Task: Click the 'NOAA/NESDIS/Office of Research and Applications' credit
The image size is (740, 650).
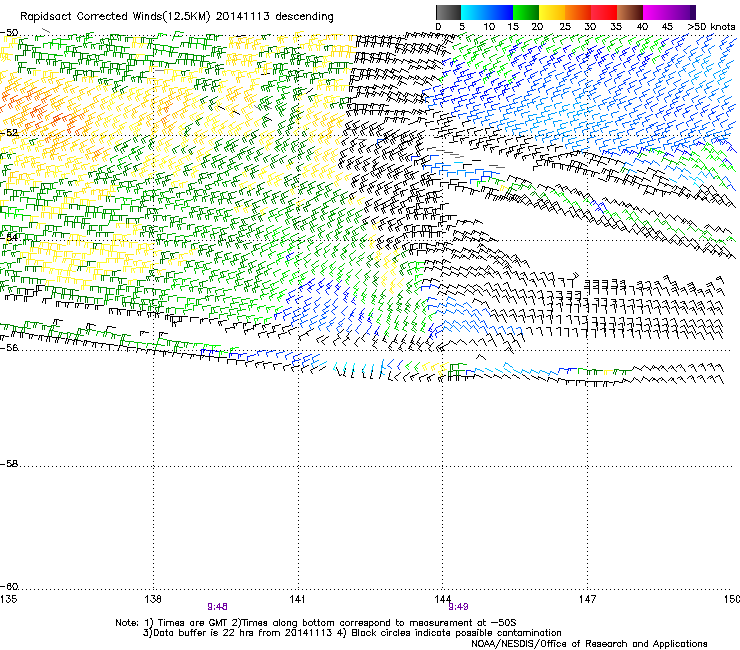Action: click(x=589, y=644)
